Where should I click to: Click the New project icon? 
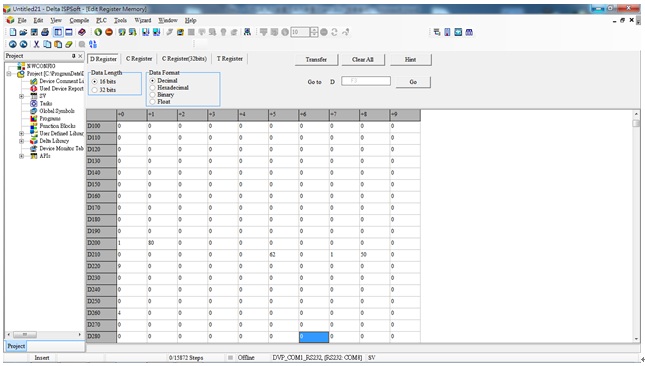[x=13, y=32]
